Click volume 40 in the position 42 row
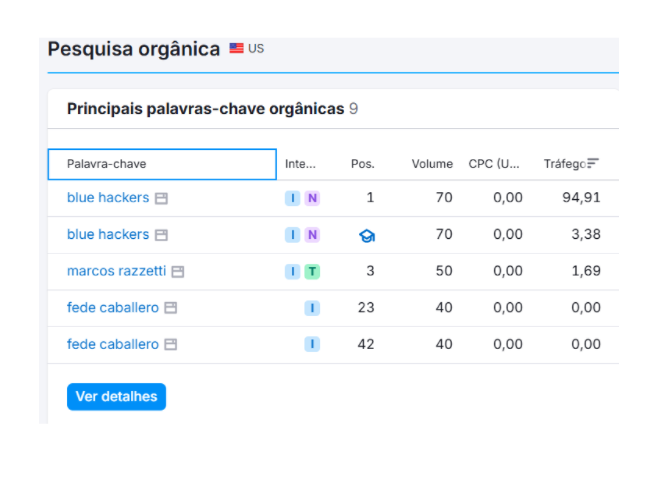Screen dimensions: 647x485 point(444,344)
